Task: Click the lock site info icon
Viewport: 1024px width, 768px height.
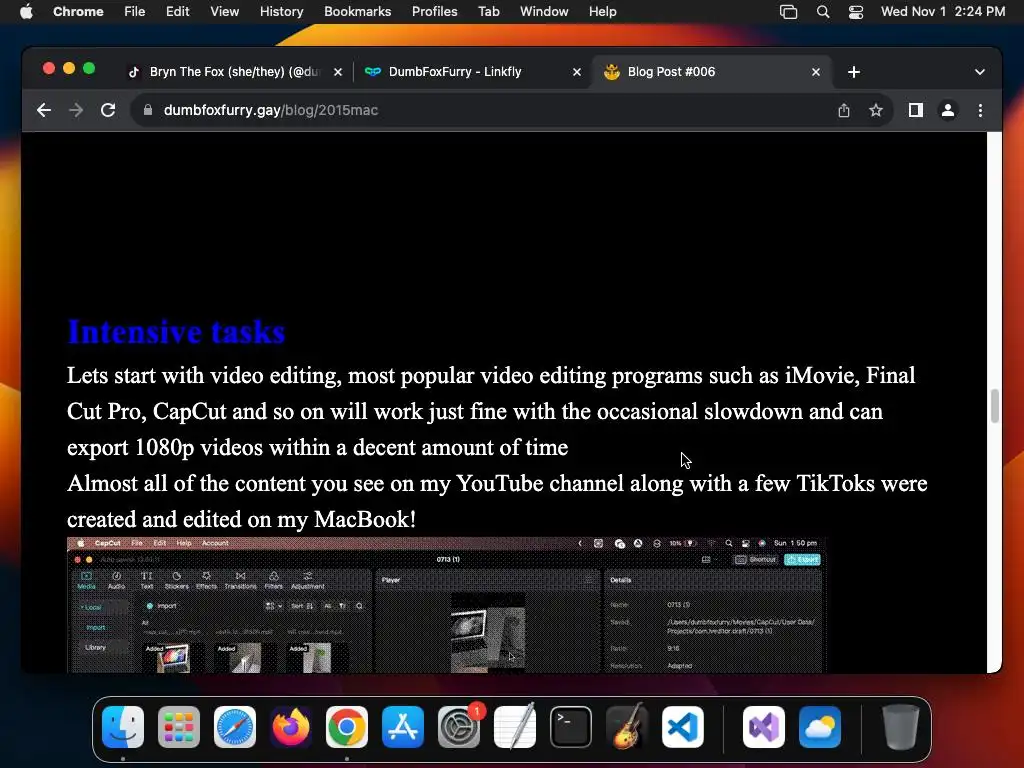Action: (x=148, y=110)
